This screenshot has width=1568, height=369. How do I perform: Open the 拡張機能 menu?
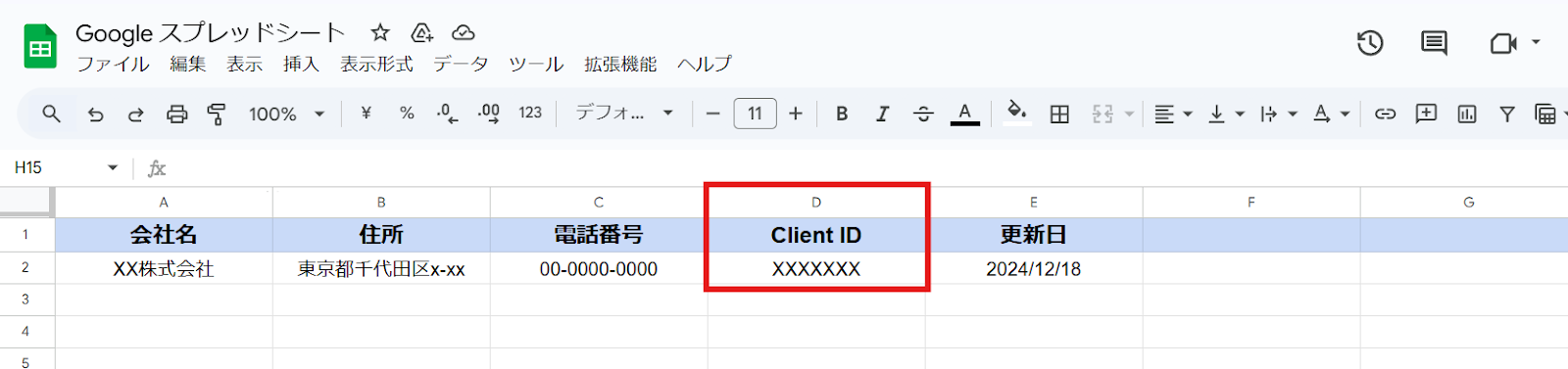pos(620,65)
